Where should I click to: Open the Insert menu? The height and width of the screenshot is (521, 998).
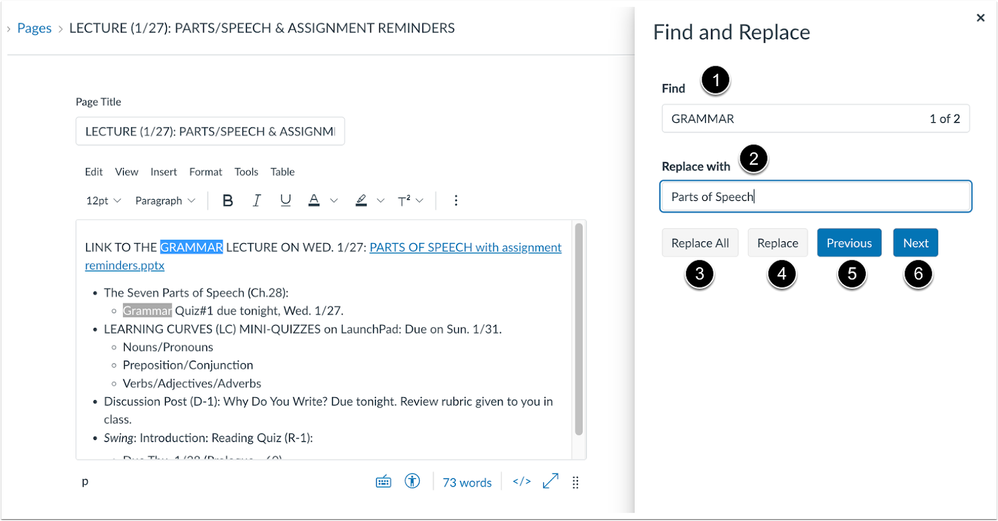pos(163,172)
